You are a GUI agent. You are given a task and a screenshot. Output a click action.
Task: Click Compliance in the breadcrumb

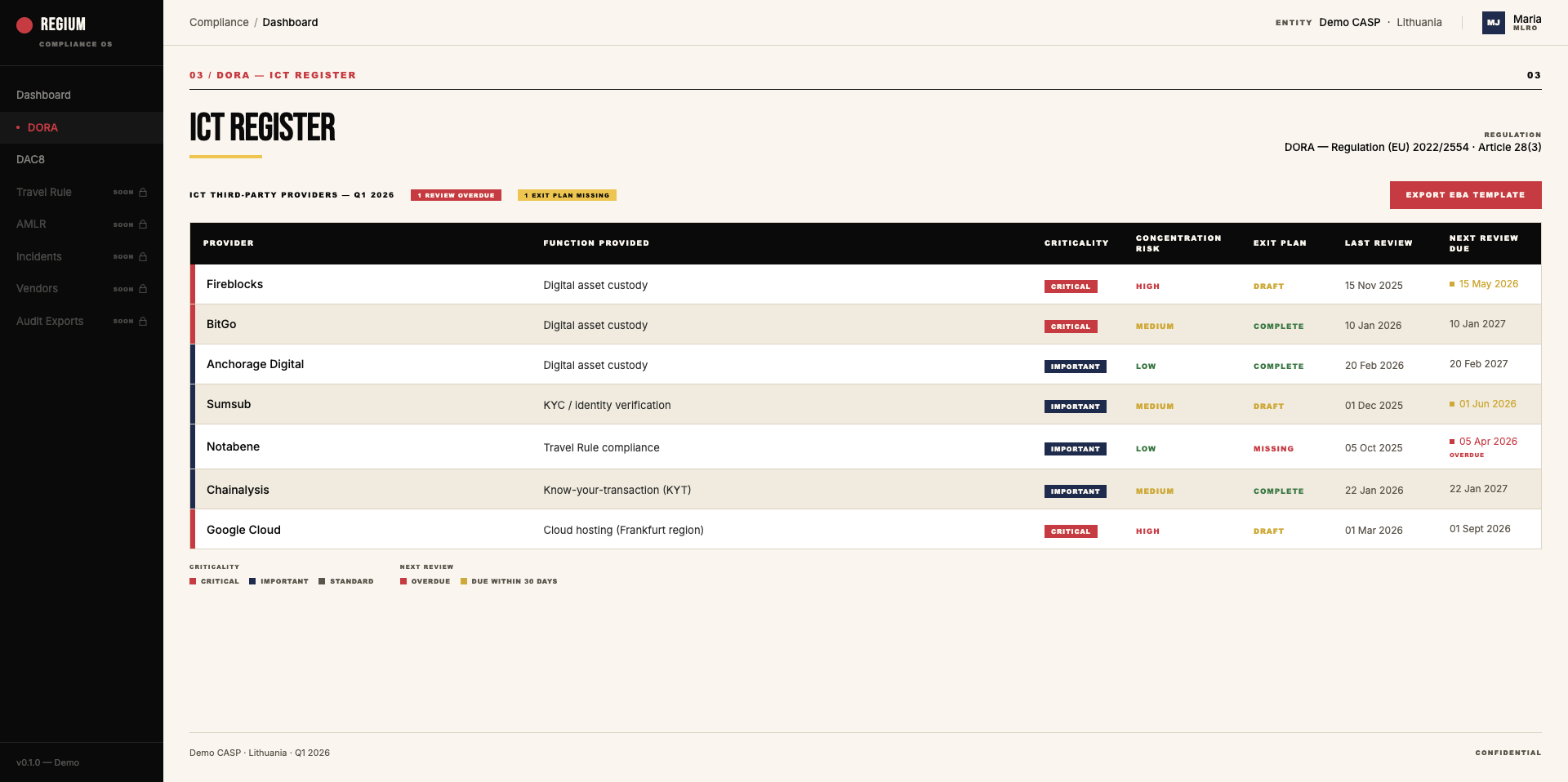[x=219, y=23]
